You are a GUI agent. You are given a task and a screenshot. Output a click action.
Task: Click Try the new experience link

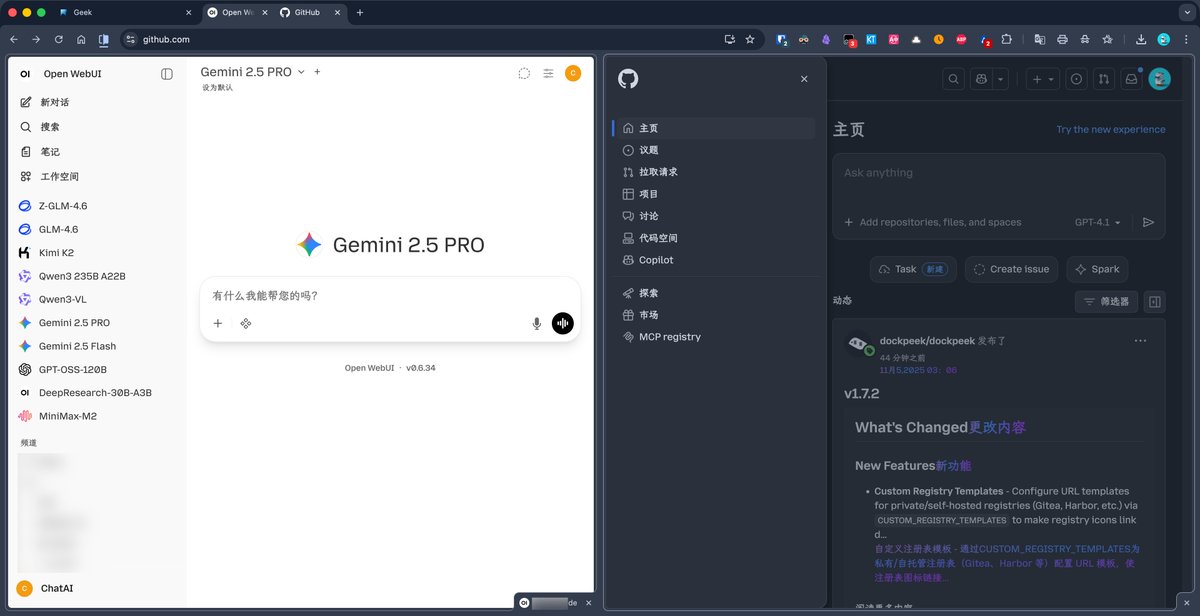point(1110,130)
